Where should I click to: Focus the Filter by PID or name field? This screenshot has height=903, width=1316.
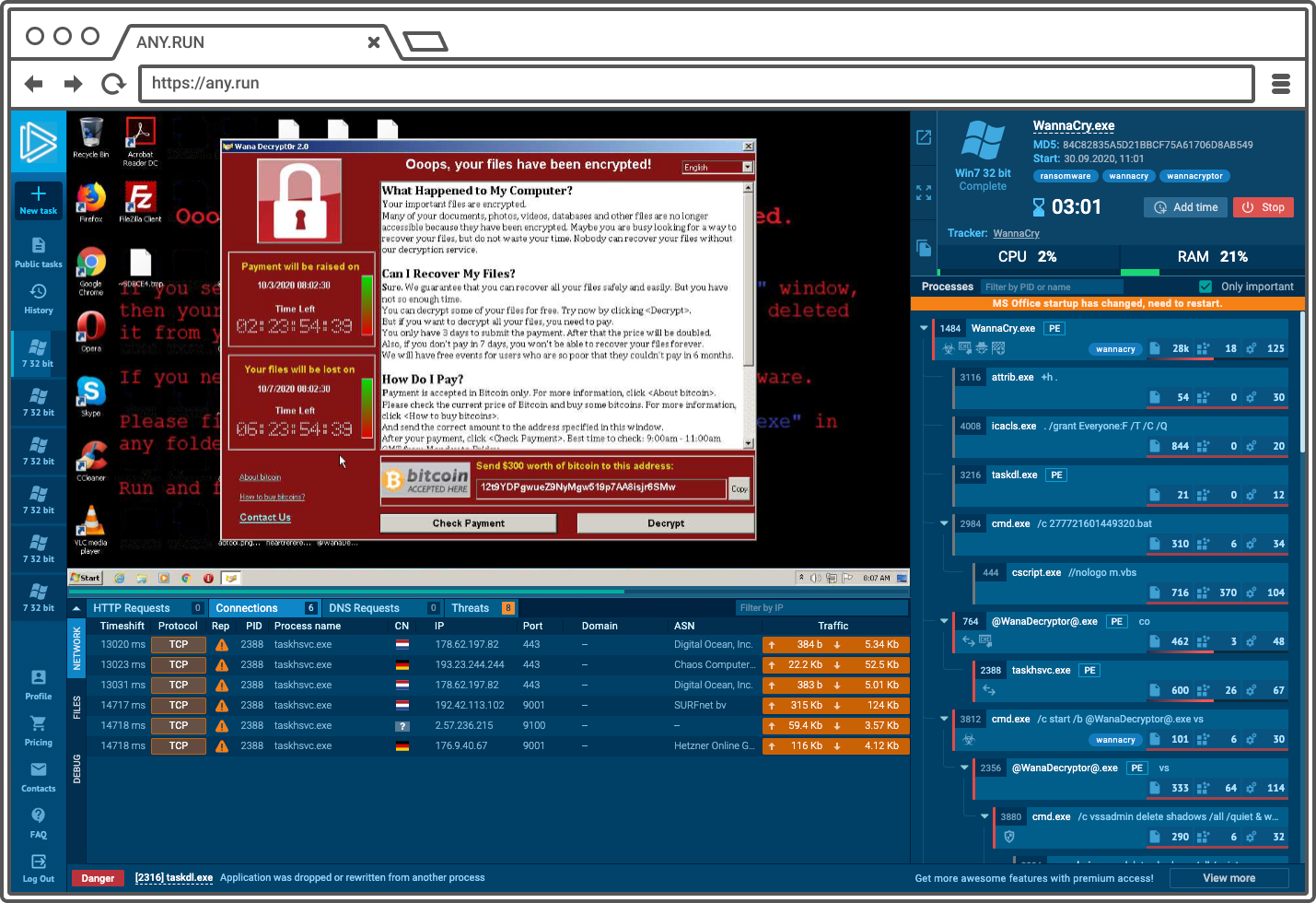tap(1052, 287)
